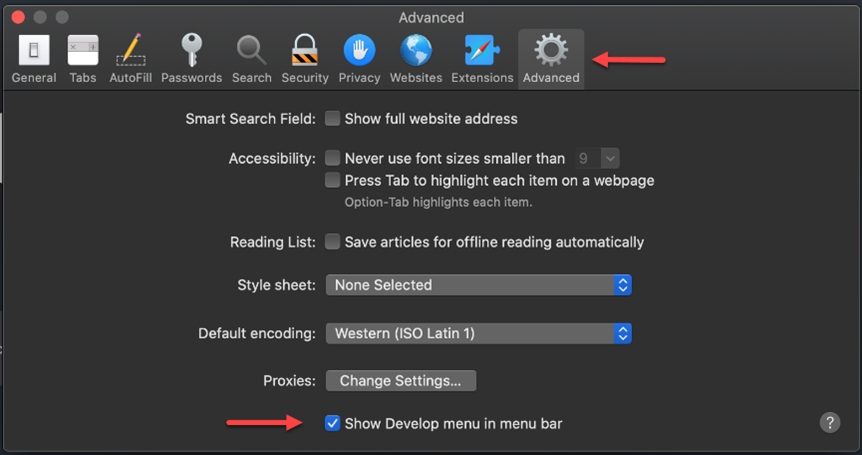This screenshot has height=455, width=862.
Task: Open the Privacy preferences pane
Action: (360, 59)
